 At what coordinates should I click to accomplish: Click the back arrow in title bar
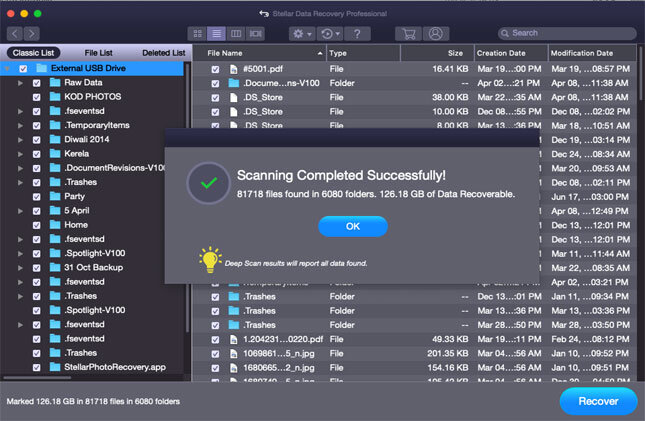pyautogui.click(x=264, y=13)
